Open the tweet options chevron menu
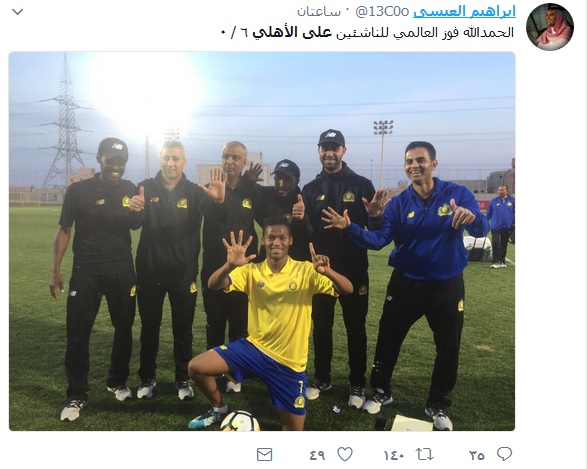This screenshot has height=469, width=587. (x=18, y=12)
